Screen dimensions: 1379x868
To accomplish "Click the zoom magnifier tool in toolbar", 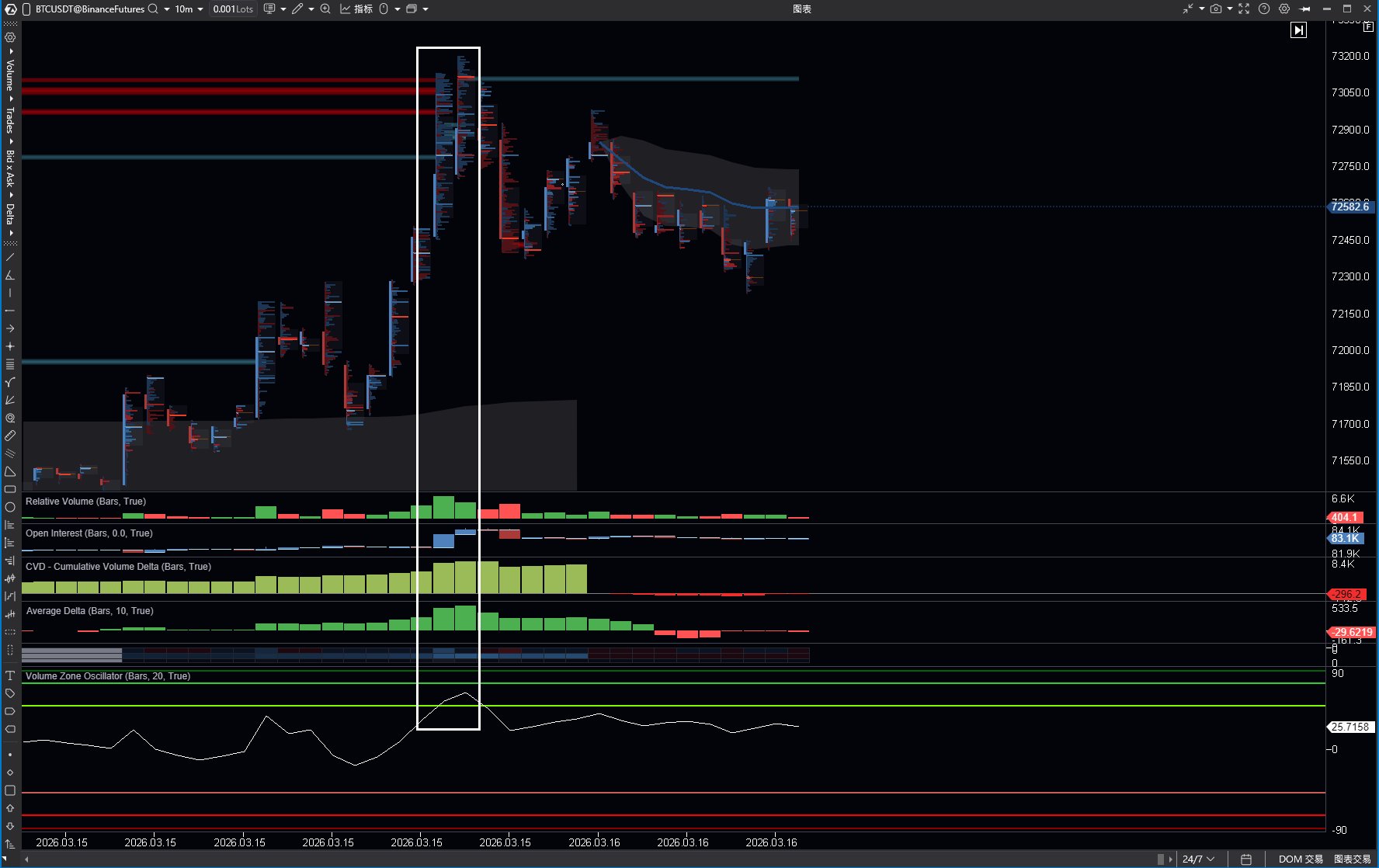I will click(x=325, y=9).
